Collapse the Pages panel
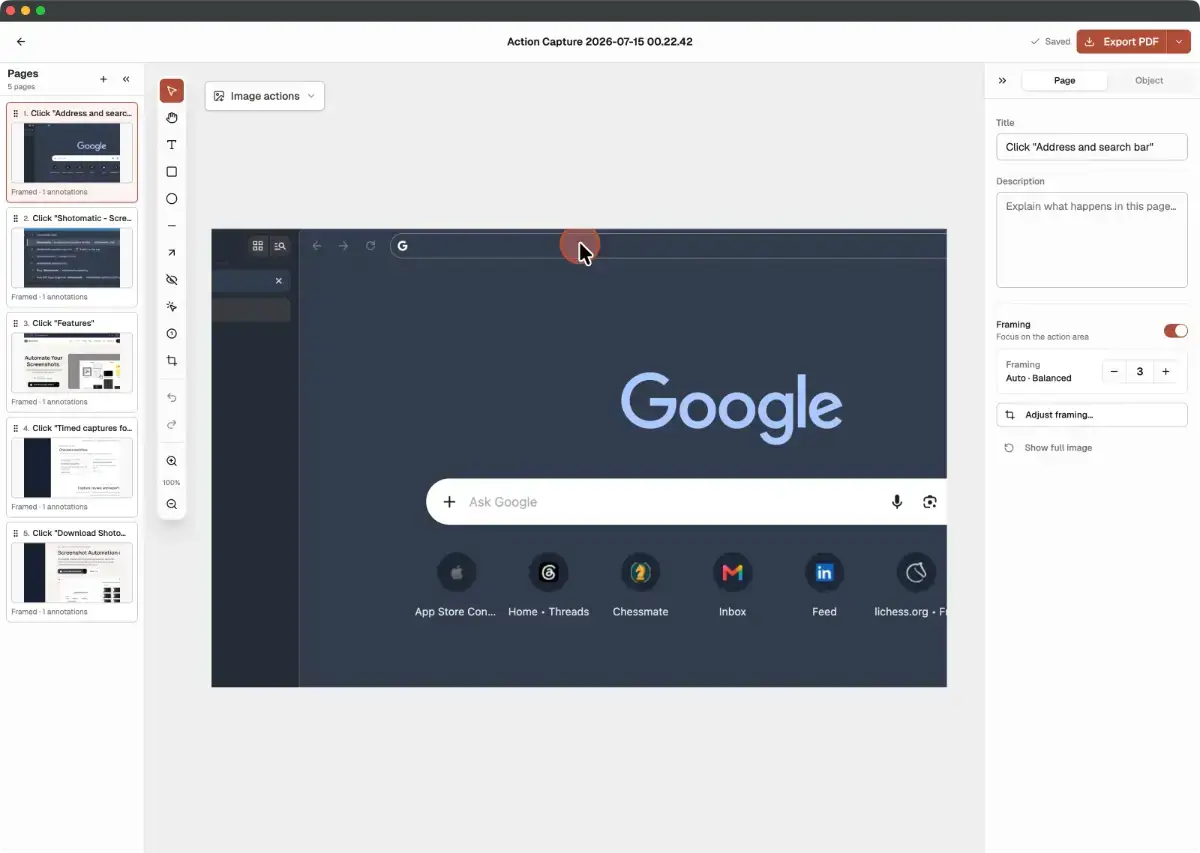1200x853 pixels. click(x=126, y=79)
